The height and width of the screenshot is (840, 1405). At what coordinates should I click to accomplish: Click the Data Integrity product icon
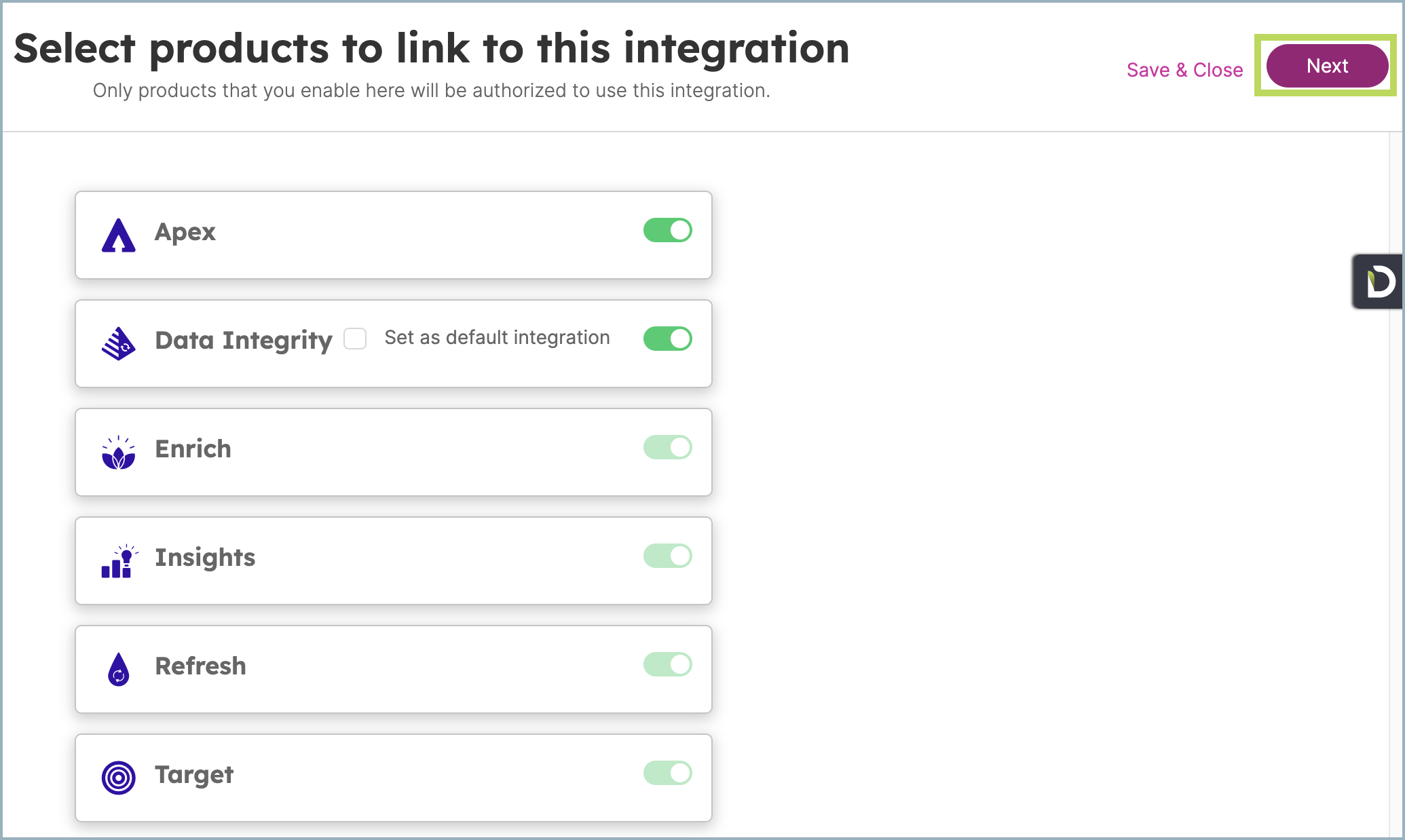(118, 343)
